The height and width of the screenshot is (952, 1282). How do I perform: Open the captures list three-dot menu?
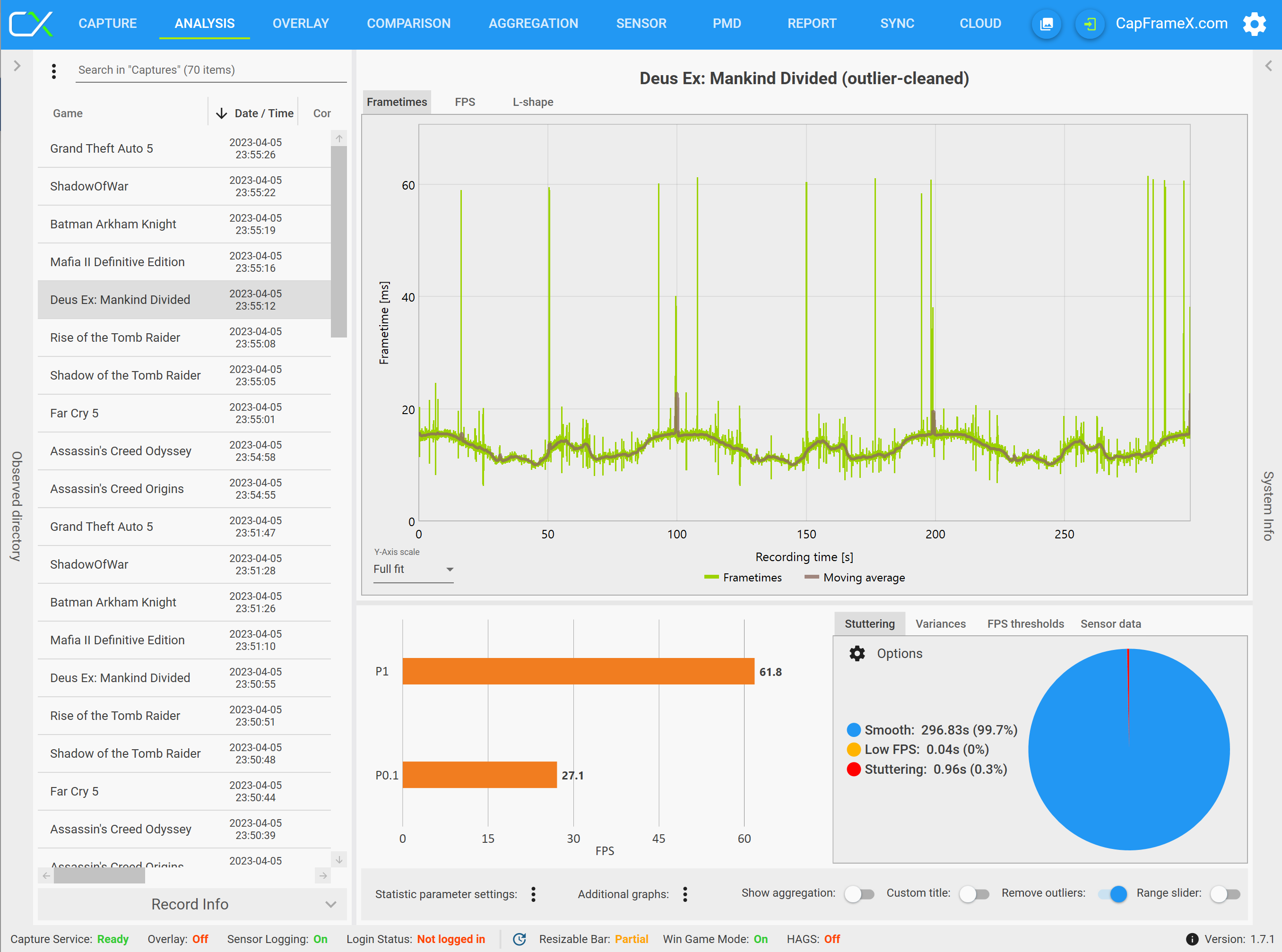53,71
